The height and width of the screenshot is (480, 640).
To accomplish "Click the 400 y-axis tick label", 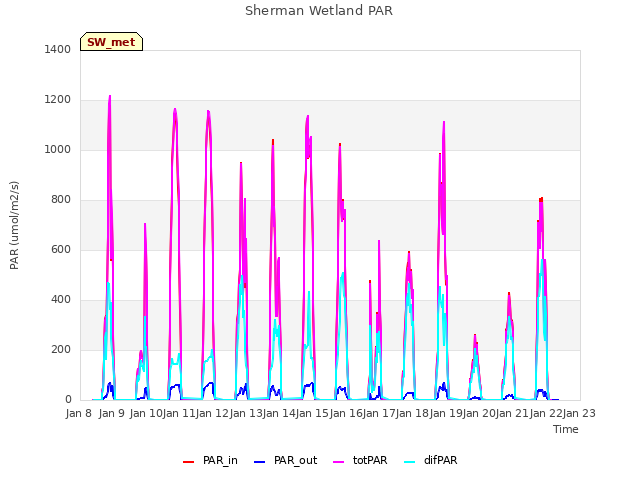I will click(x=61, y=300).
